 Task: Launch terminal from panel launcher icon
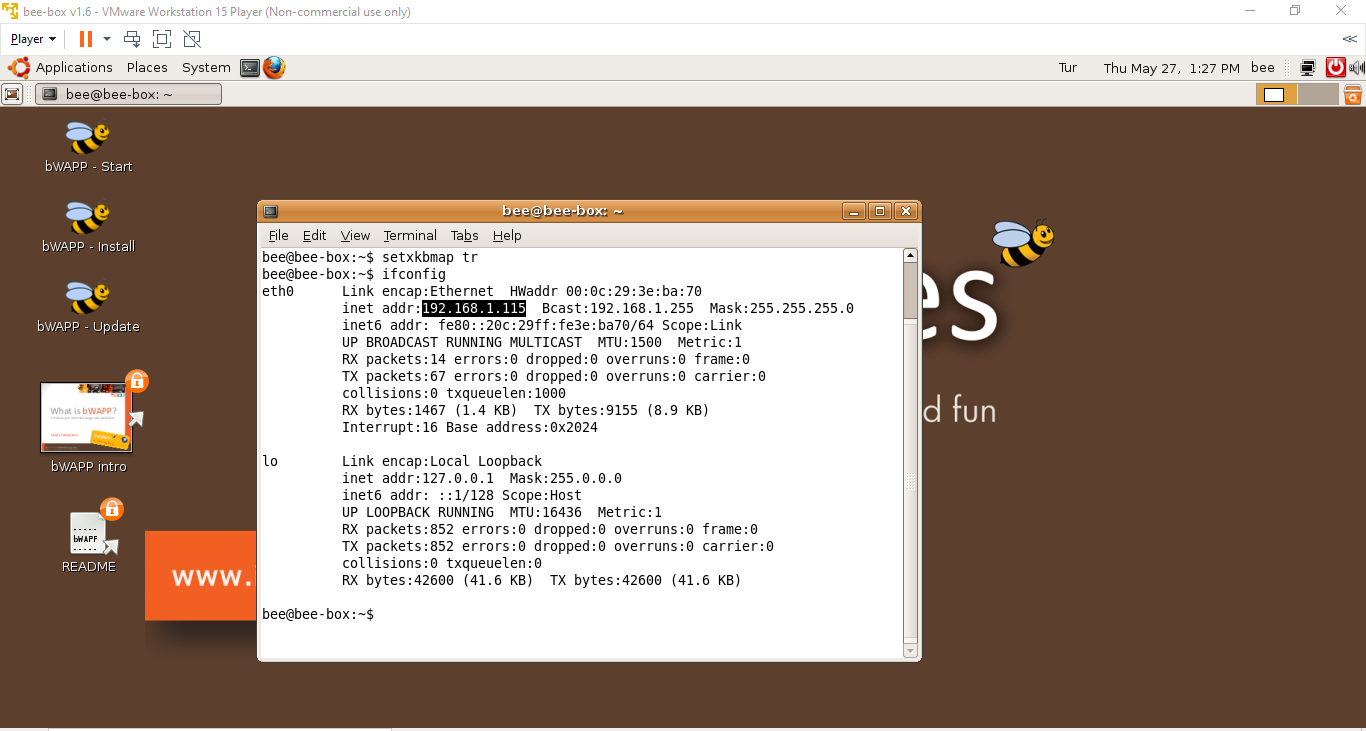click(x=250, y=68)
